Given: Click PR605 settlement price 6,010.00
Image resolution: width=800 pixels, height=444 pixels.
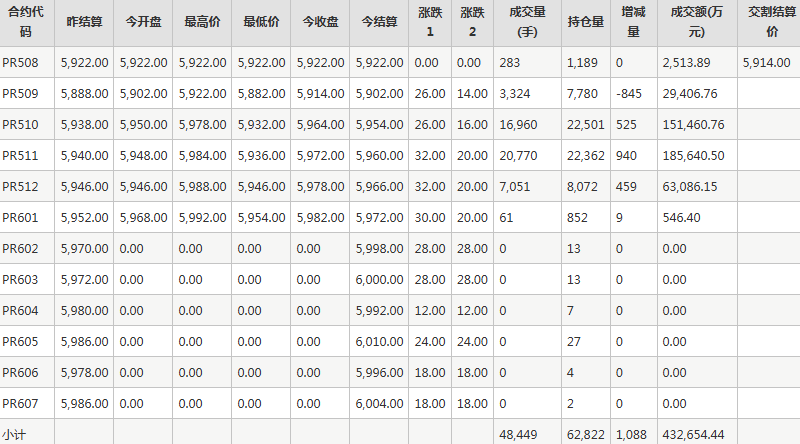Looking at the screenshot, I should (x=379, y=341).
